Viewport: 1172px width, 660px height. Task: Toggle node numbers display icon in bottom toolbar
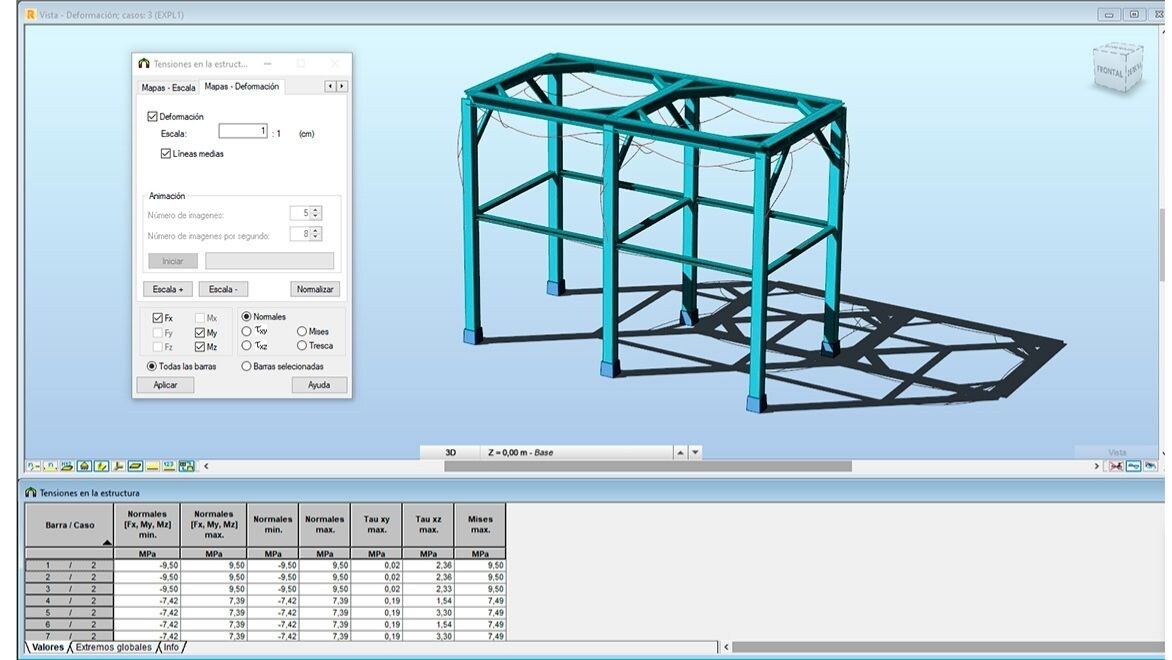(34, 466)
